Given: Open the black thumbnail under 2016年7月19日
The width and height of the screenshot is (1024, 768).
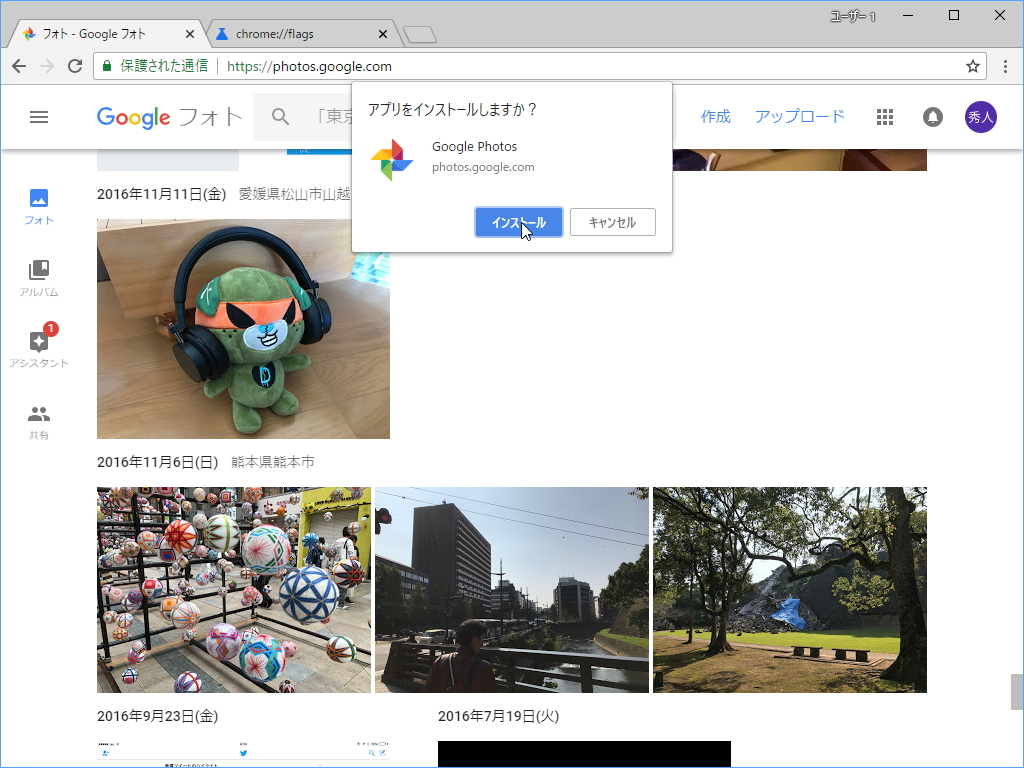Looking at the screenshot, I should pos(584,754).
